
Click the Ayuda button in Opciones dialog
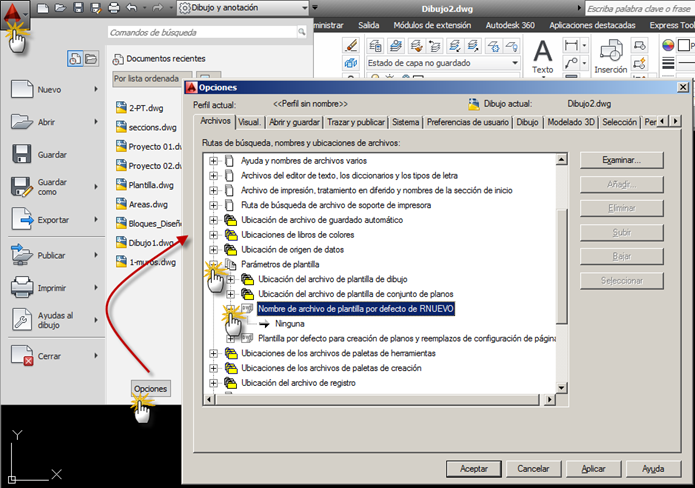pos(653,468)
